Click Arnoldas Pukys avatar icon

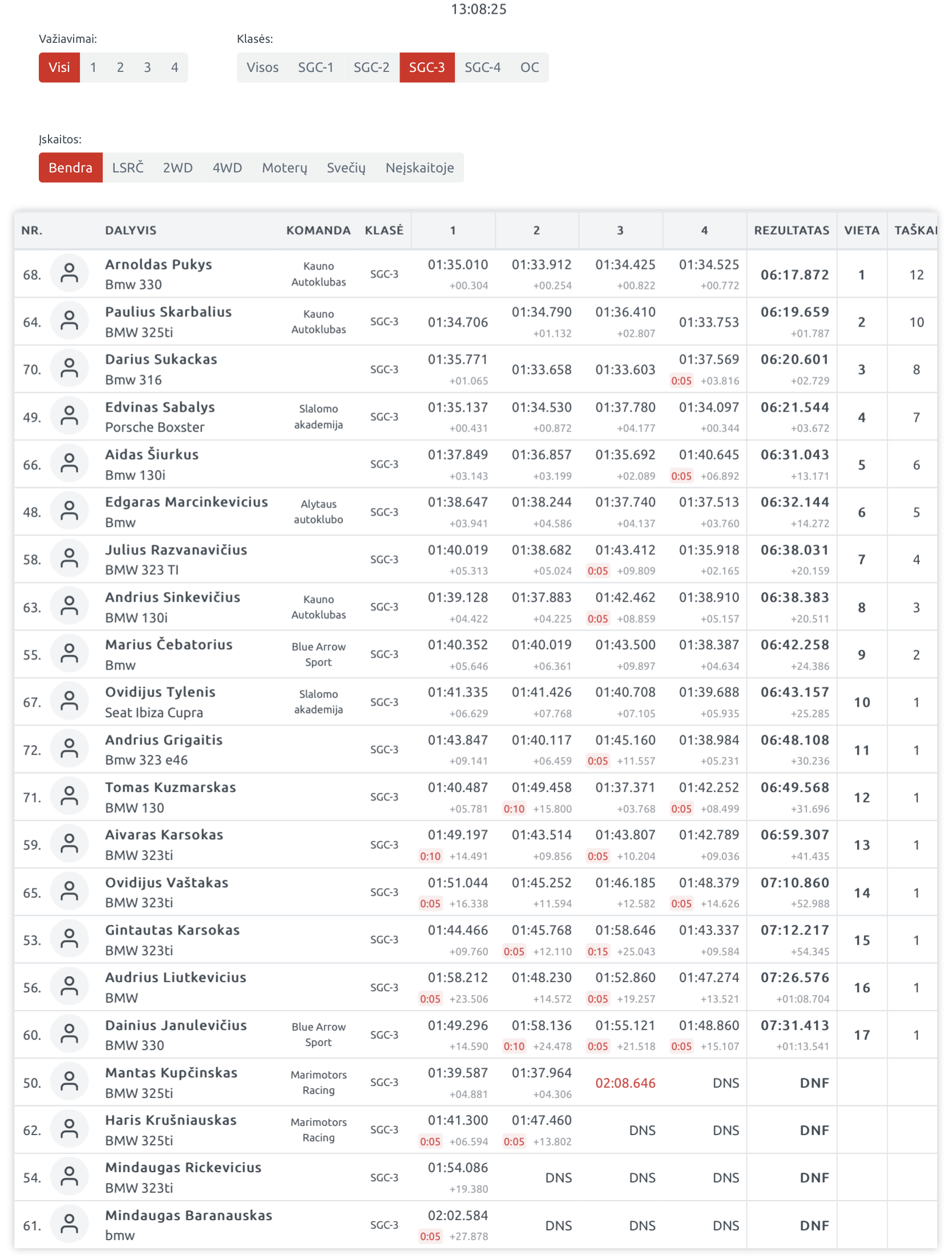tap(69, 273)
